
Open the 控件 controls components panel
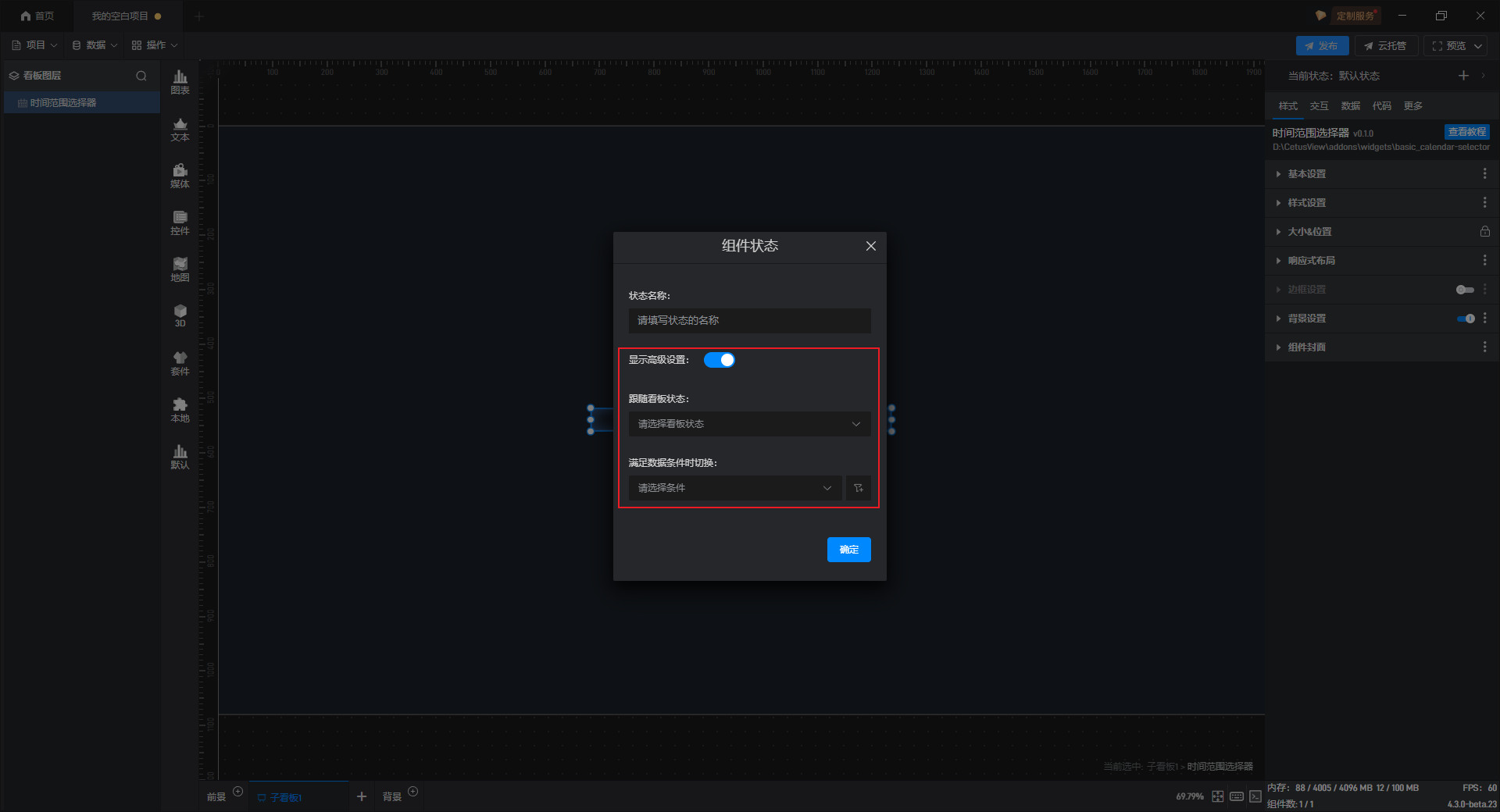pos(180,223)
